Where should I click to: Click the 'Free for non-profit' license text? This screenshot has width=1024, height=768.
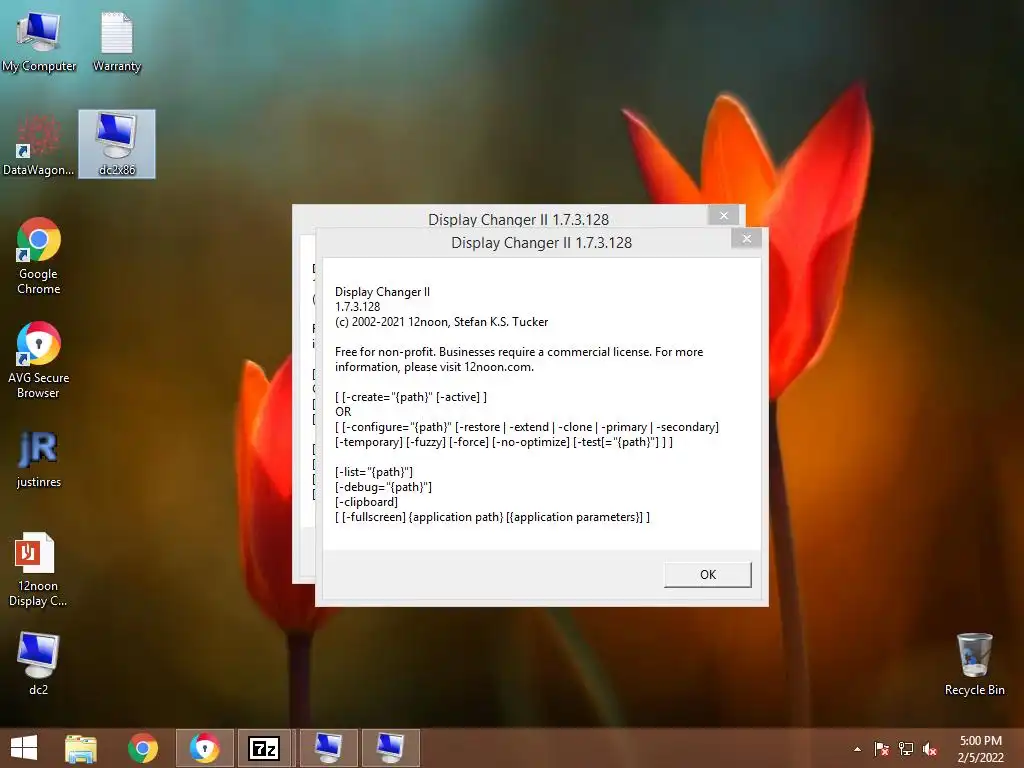tap(519, 359)
